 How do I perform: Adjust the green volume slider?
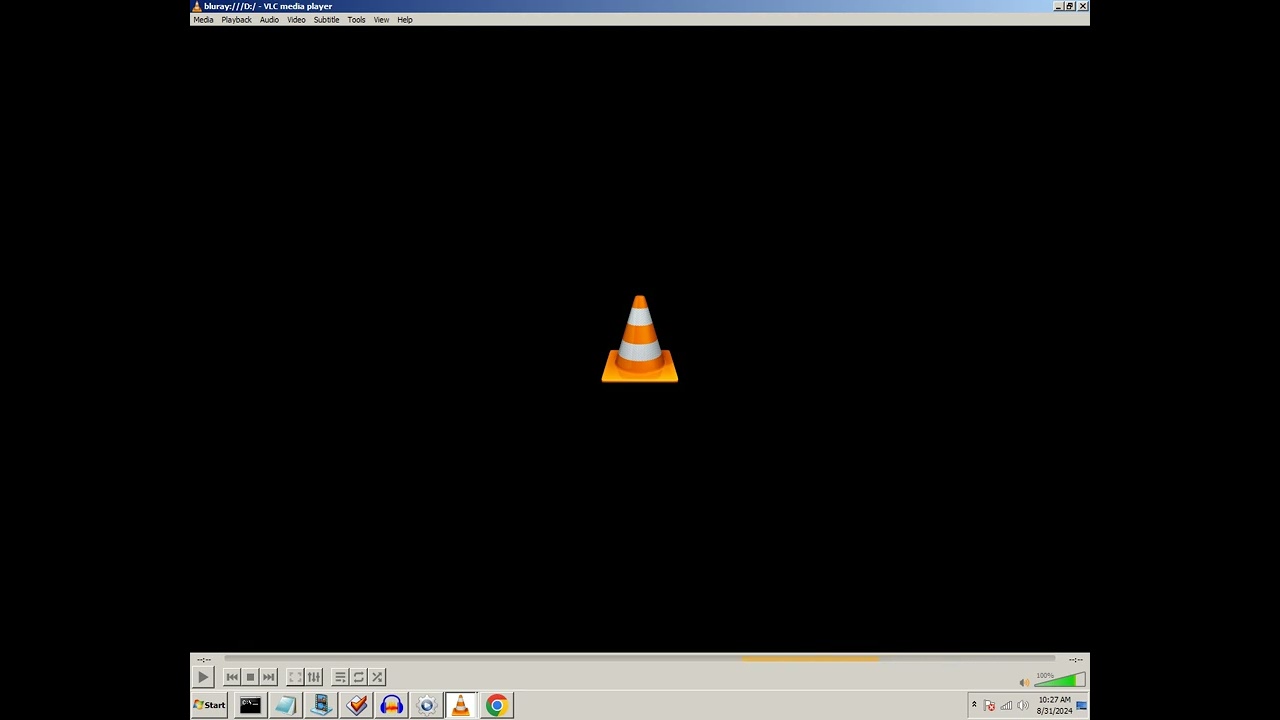(1059, 680)
